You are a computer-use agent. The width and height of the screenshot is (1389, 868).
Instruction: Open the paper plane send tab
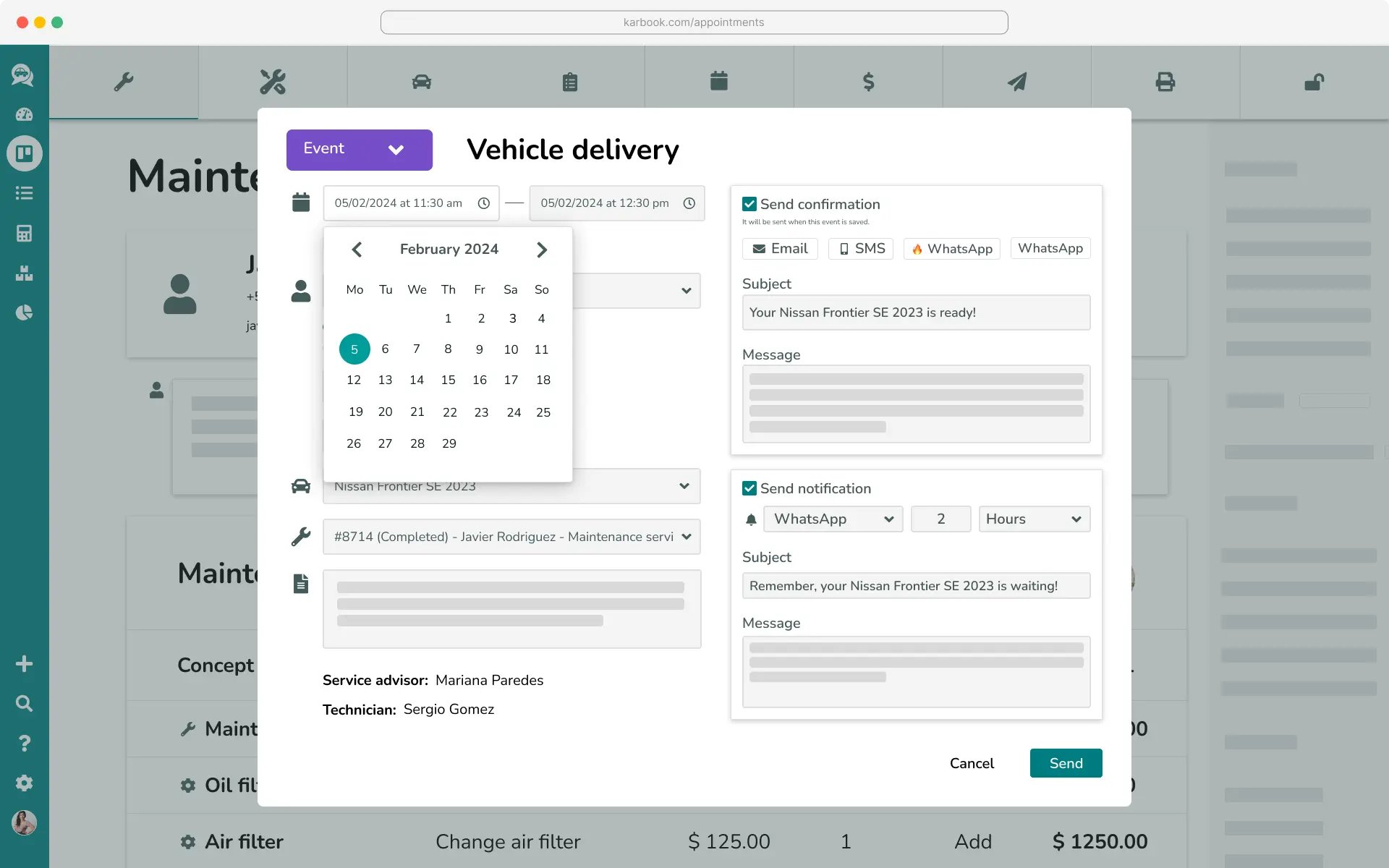pyautogui.click(x=1017, y=82)
